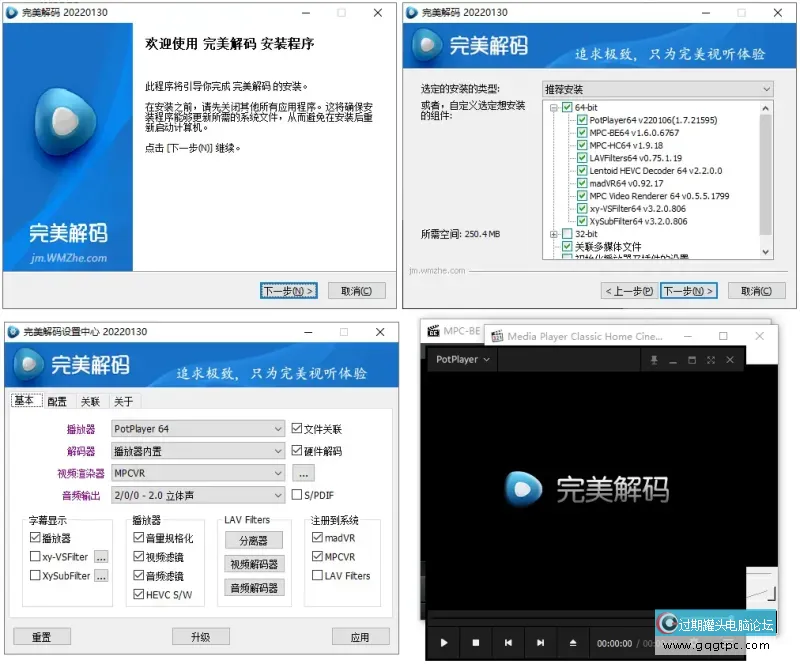Image resolution: width=800 pixels, height=664 pixels.
Task: Click the MPC-BE window icon
Action: pos(433,331)
